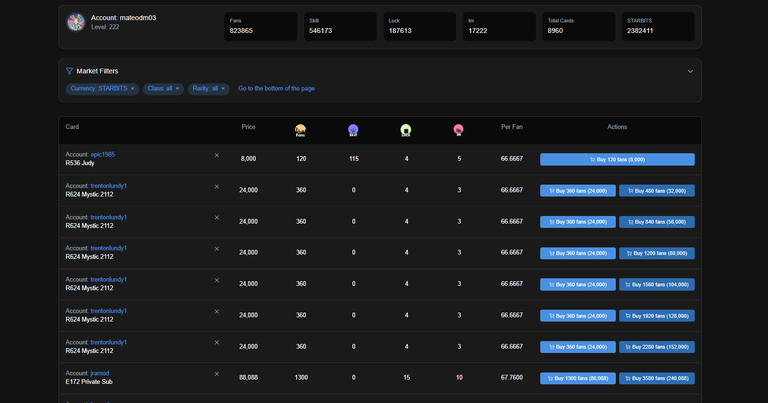Click the Market Filters heading
This screenshot has height=403, width=768.
click(97, 71)
